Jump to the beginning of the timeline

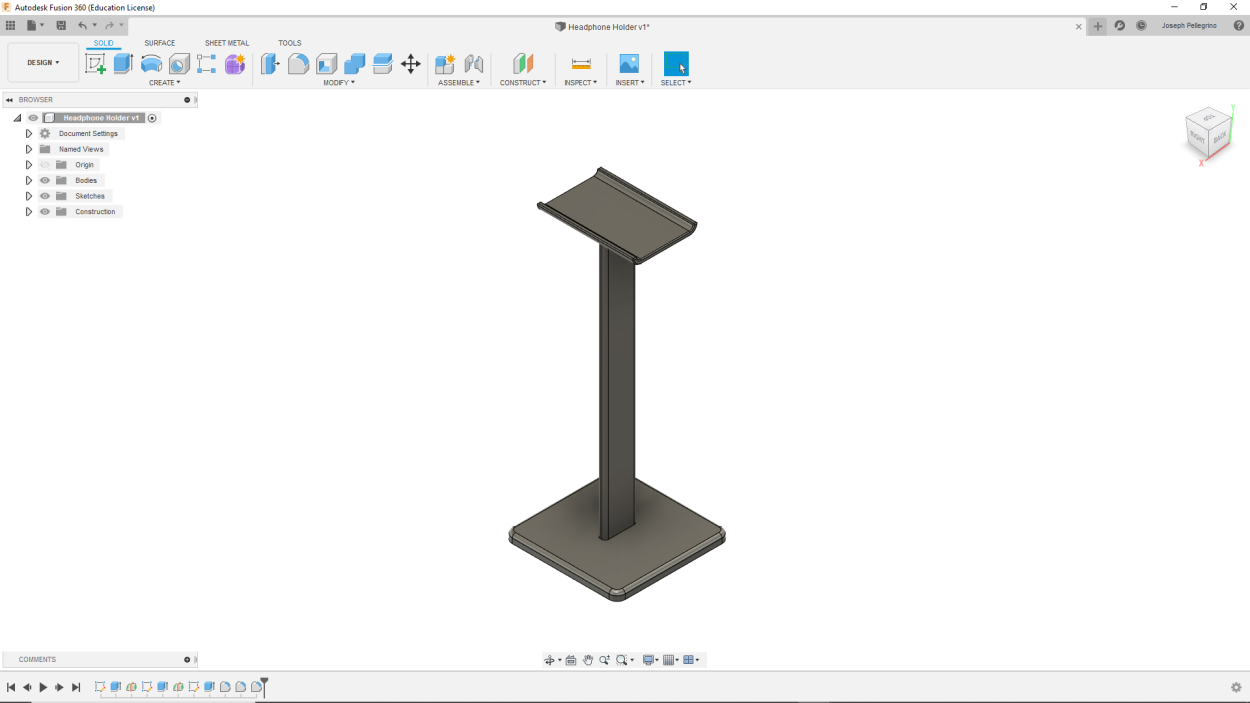click(x=11, y=687)
